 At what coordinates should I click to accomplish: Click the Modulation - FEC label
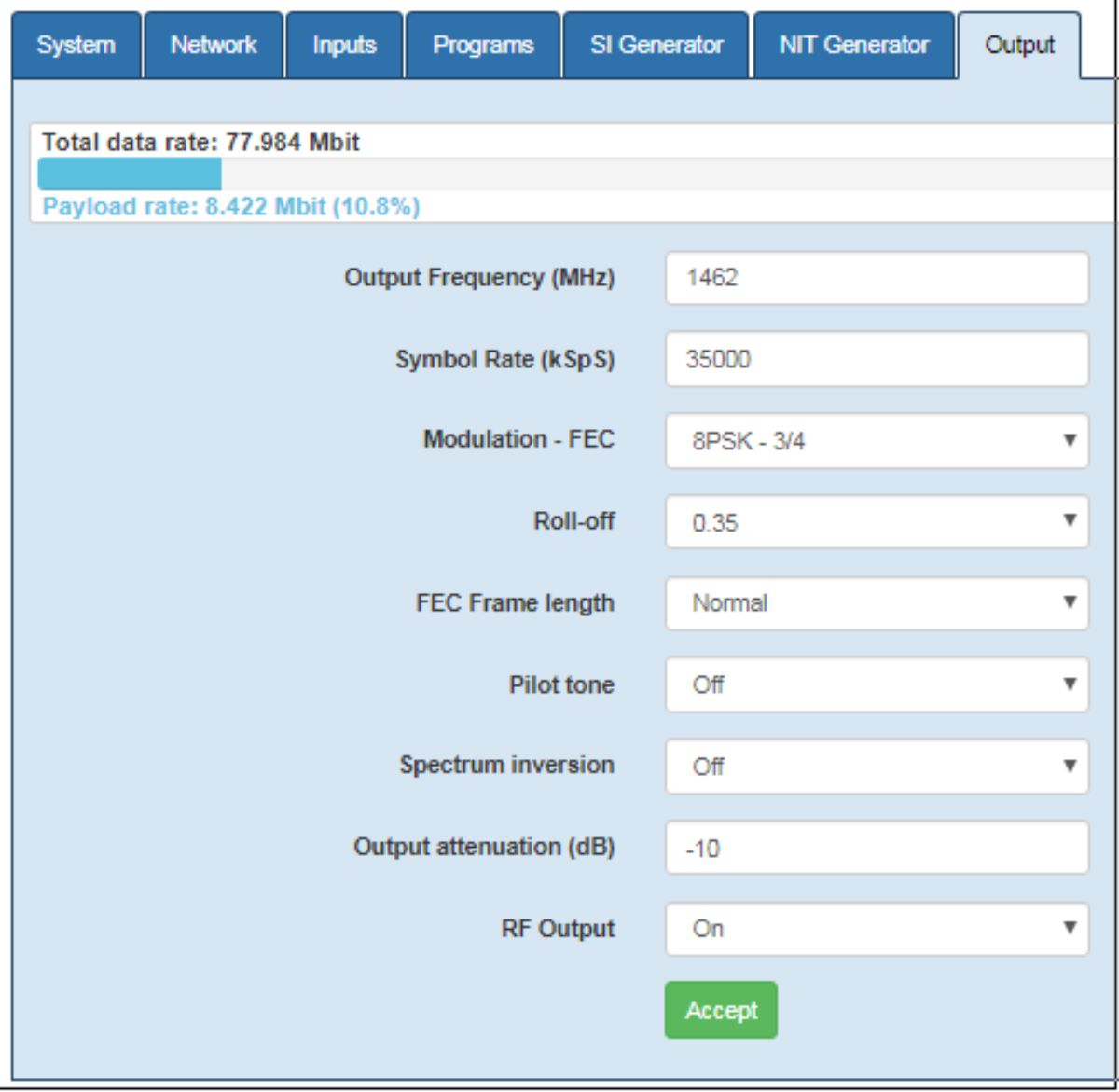pos(518,439)
